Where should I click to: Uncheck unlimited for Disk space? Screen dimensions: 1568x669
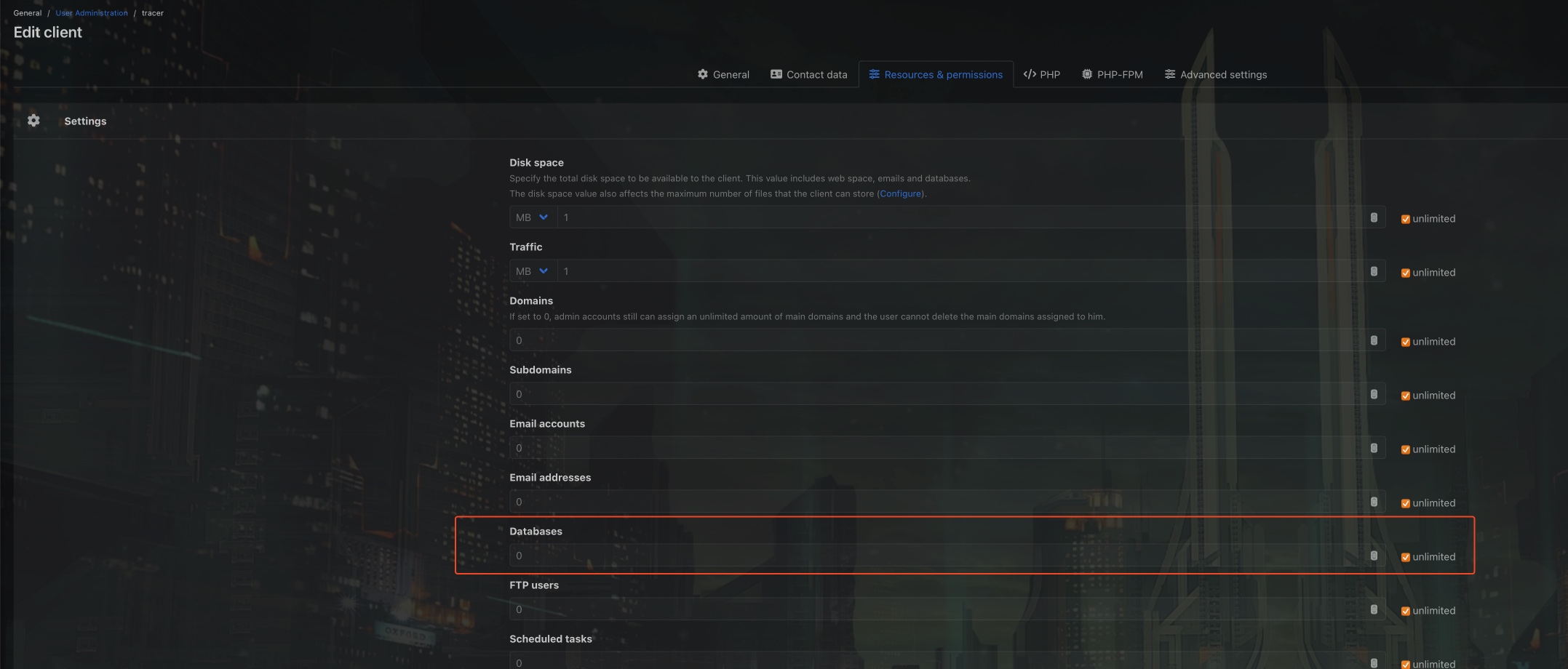tap(1405, 219)
